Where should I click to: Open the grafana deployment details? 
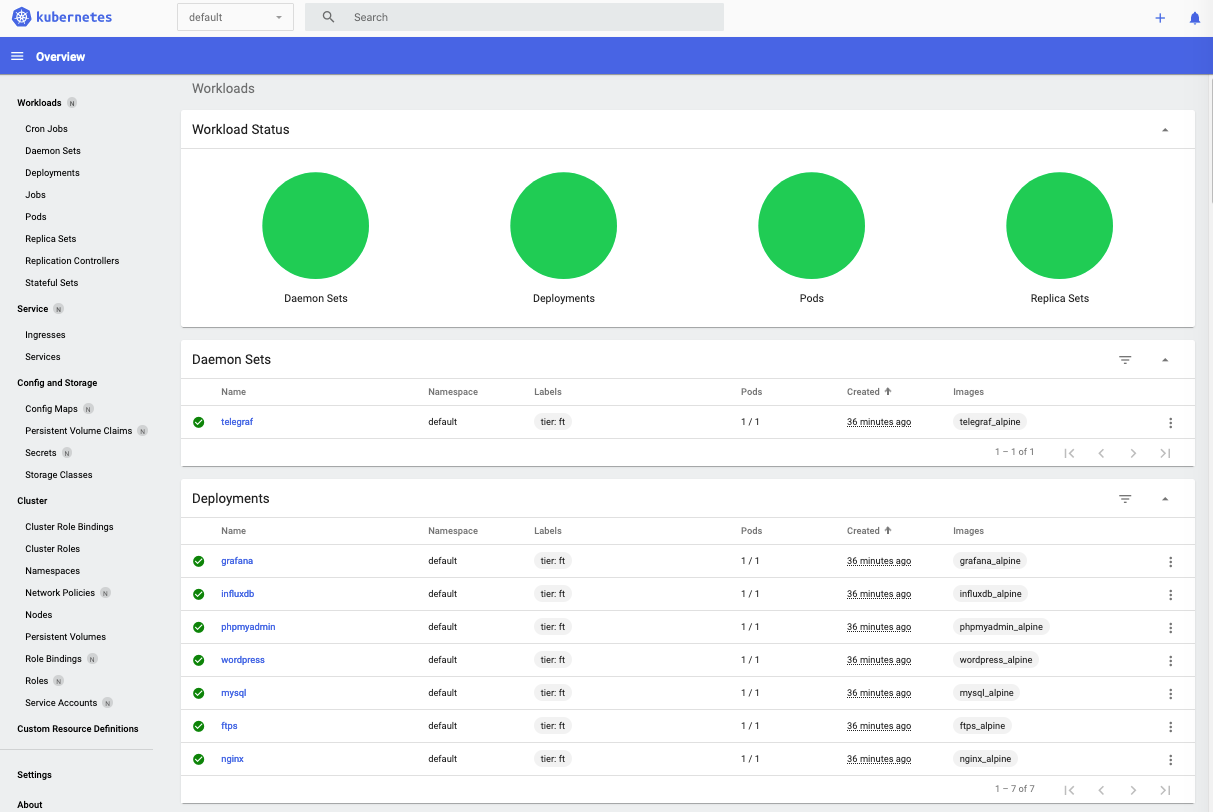tap(237, 560)
